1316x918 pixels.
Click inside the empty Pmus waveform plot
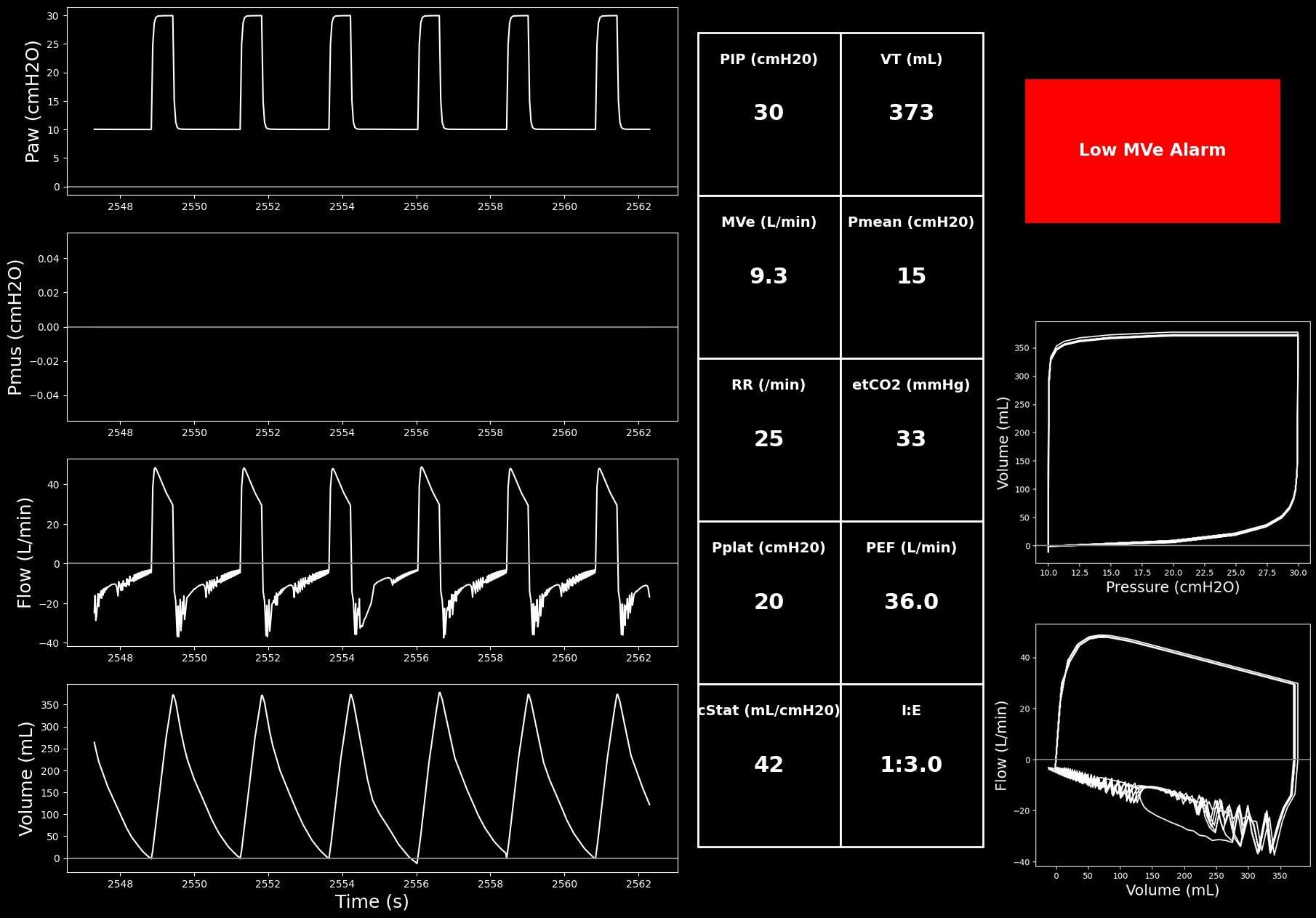click(372, 327)
